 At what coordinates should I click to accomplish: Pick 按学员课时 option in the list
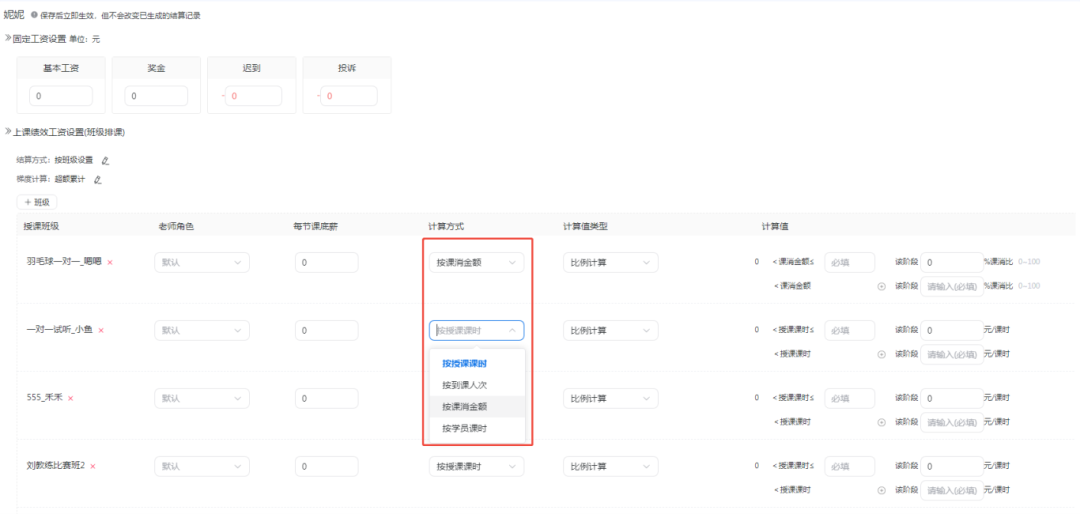point(464,429)
